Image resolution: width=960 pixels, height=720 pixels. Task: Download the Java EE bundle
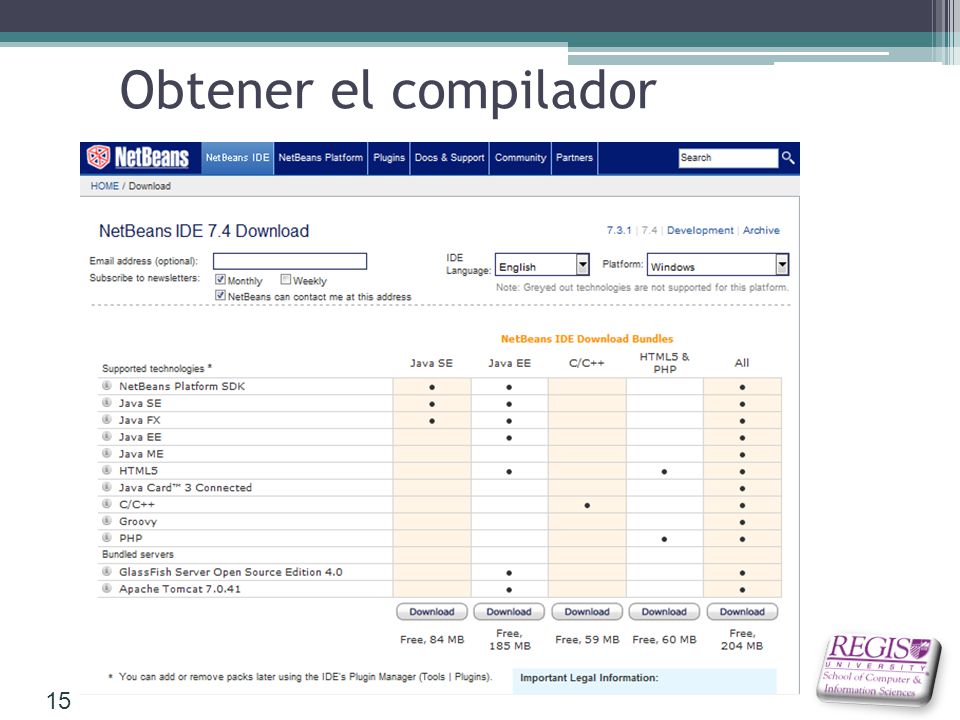click(509, 612)
